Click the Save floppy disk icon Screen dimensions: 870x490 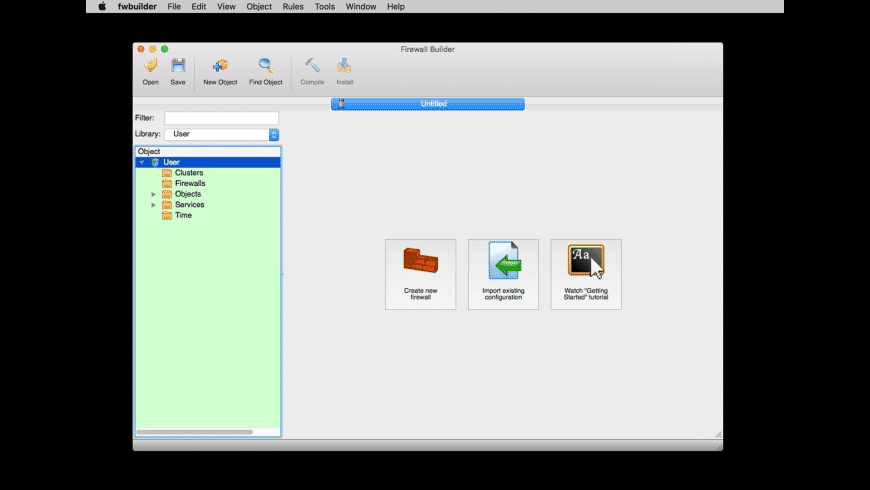(178, 66)
